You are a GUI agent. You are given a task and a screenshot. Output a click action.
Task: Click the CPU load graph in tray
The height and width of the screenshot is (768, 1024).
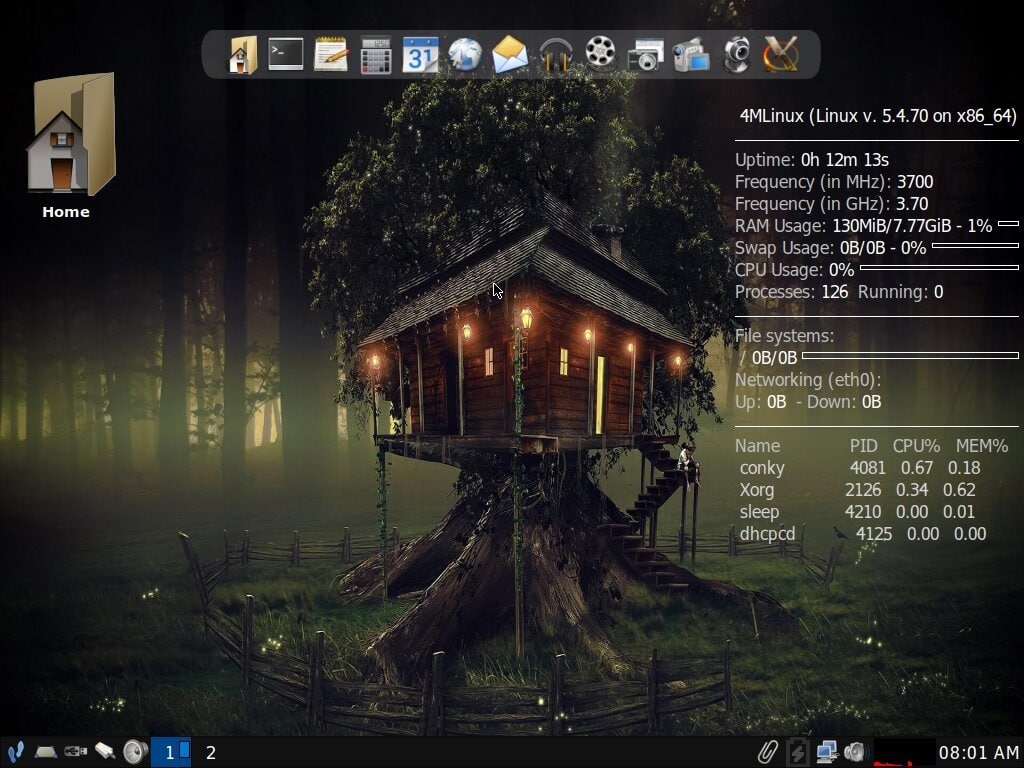pos(904,752)
